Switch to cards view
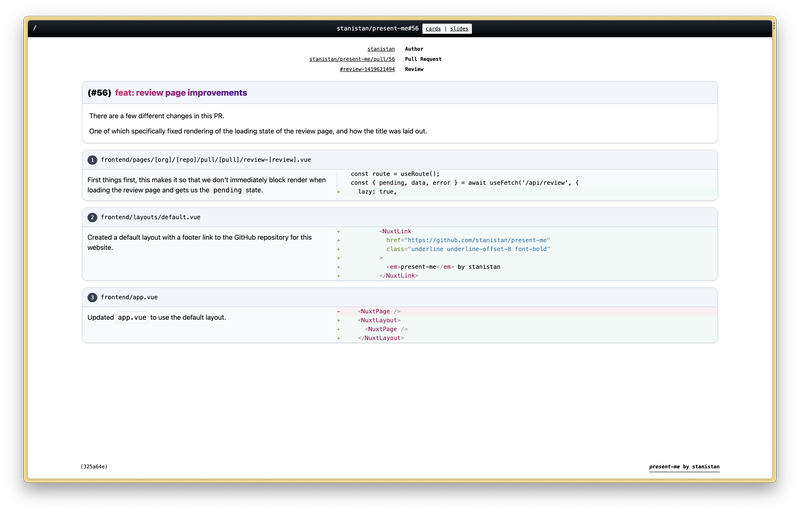Image resolution: width=800 pixels, height=514 pixels. click(433, 29)
